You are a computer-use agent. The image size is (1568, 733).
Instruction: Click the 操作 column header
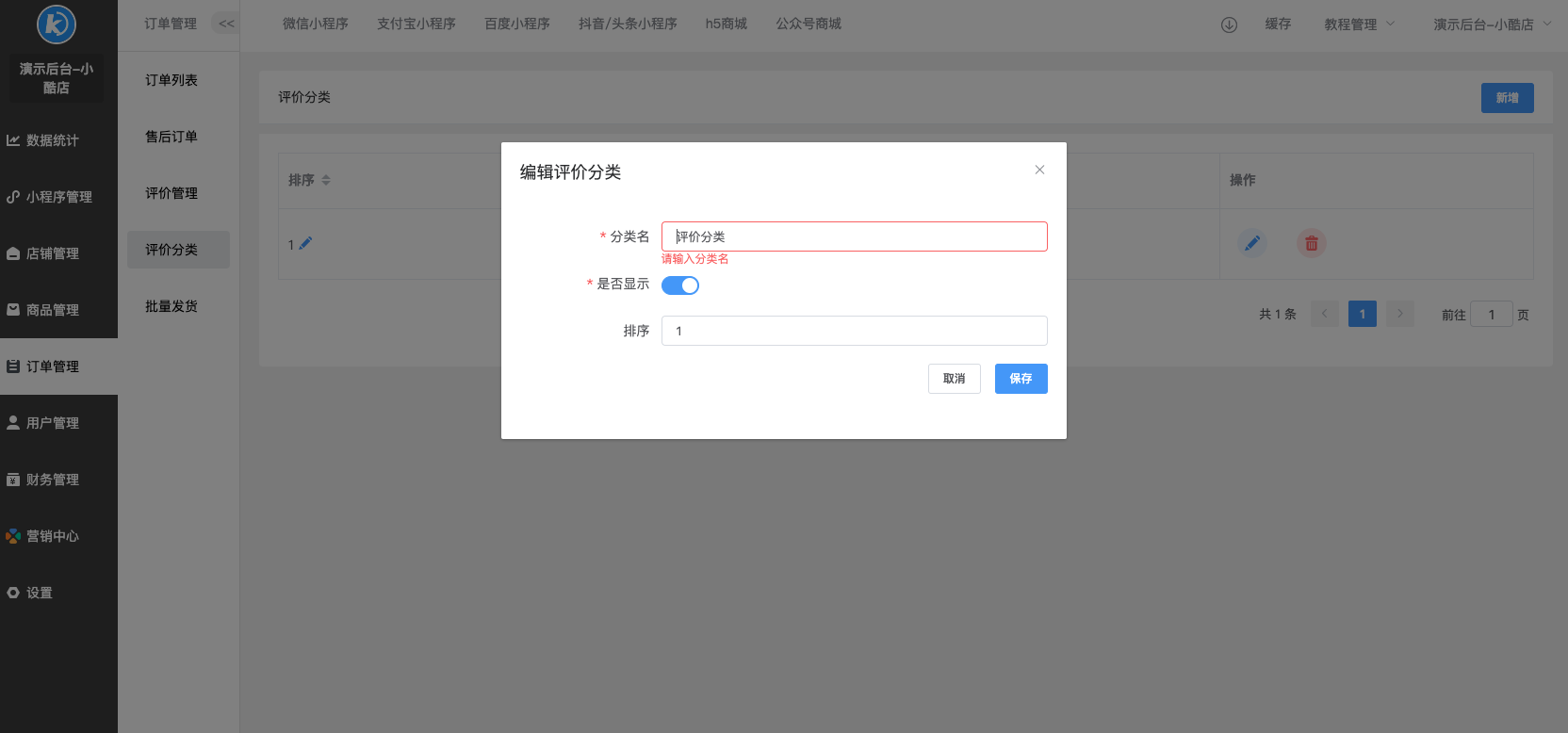pyautogui.click(x=1242, y=180)
